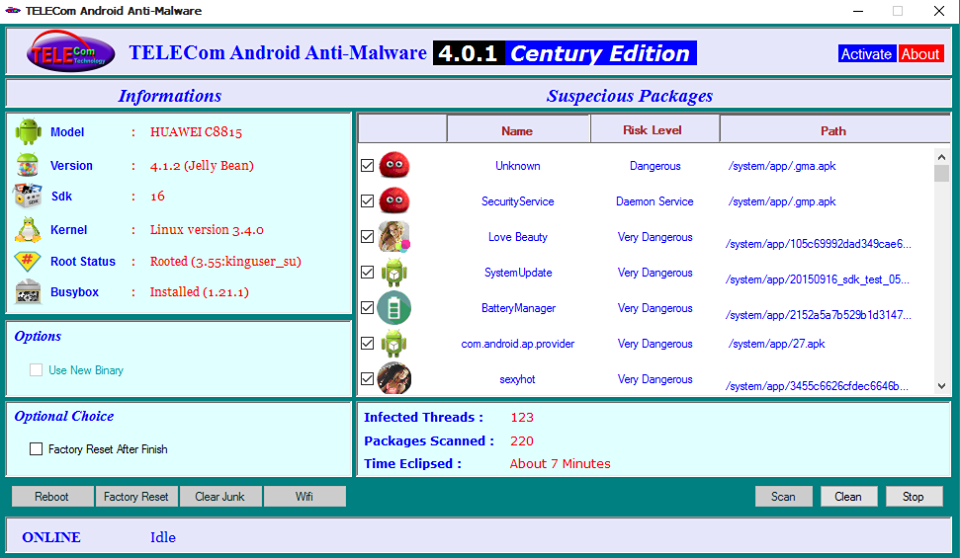Click the Century Edition banner
Viewport: 960px width, 558px height.
pyautogui.click(x=601, y=53)
